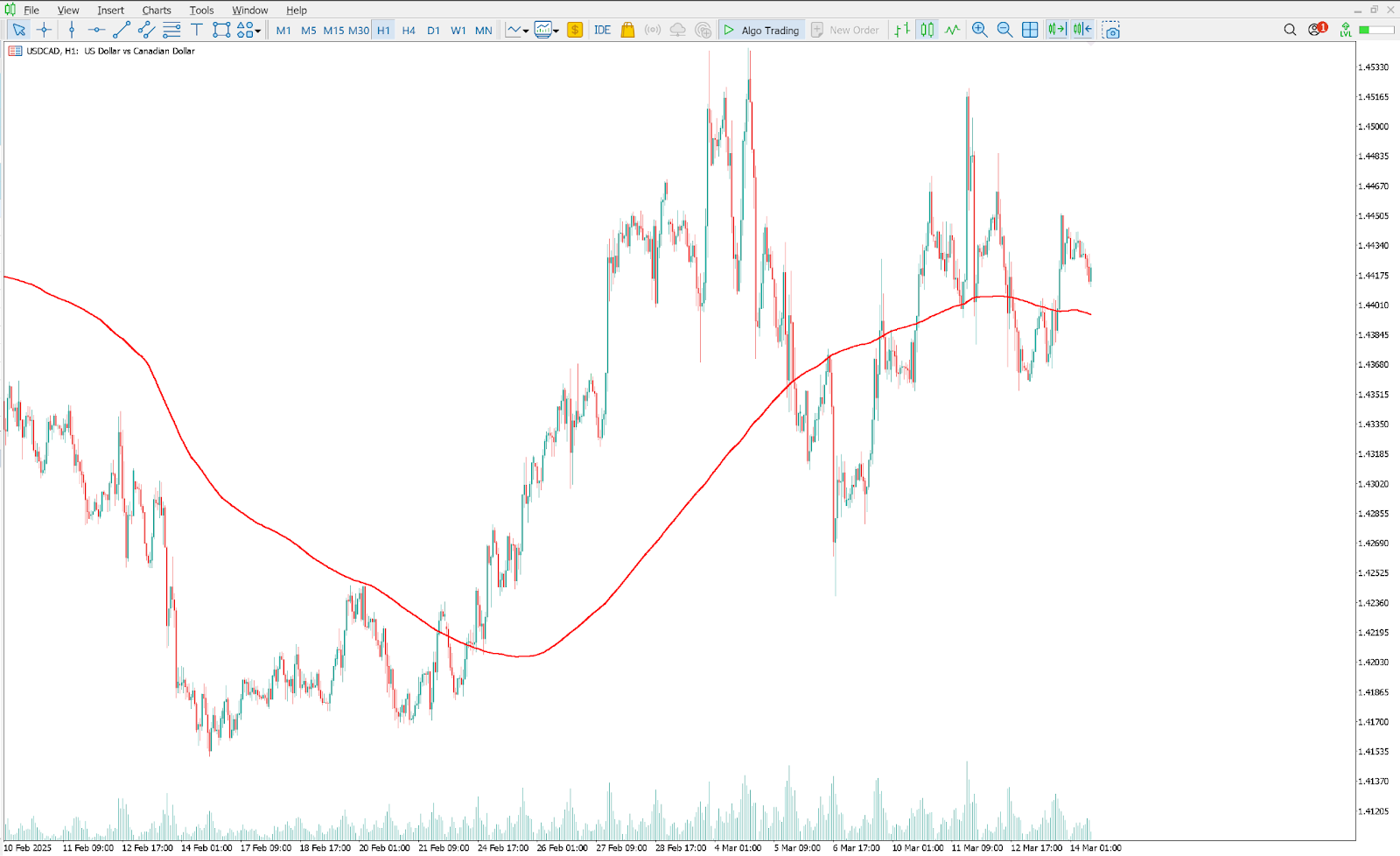Viewport: 1400px width, 856px height.
Task: Open the search magnifier
Action: (x=1290, y=30)
